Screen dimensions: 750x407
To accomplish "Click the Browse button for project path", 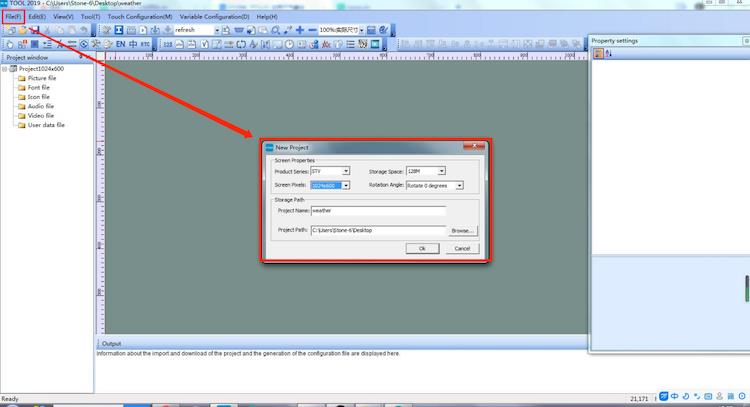I will pyautogui.click(x=461, y=230).
